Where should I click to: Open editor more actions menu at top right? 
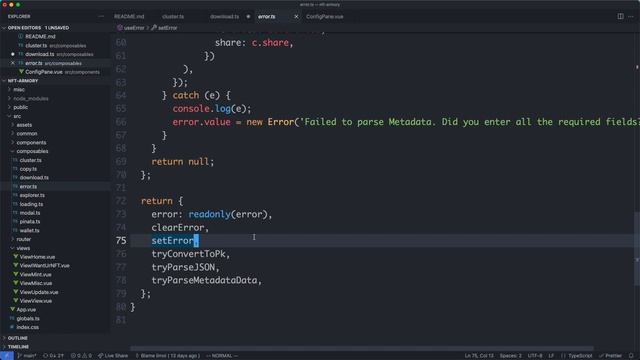pos(631,16)
